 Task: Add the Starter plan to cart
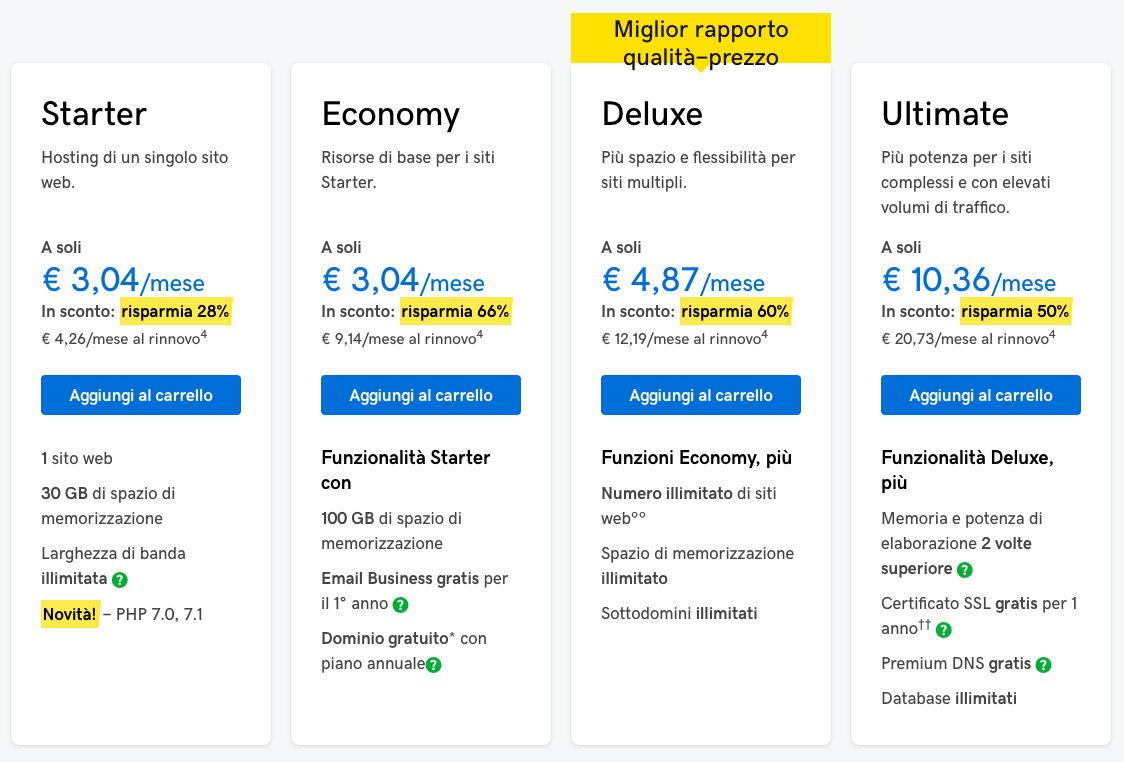140,395
